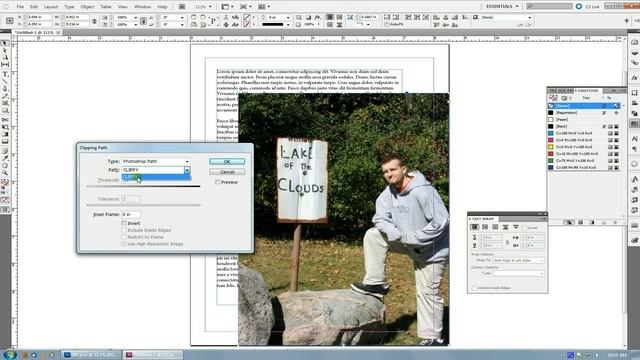The width and height of the screenshot is (640, 360).
Task: Toggle the Invert checkbox in Clipping Path dialog
Action: tap(124, 223)
